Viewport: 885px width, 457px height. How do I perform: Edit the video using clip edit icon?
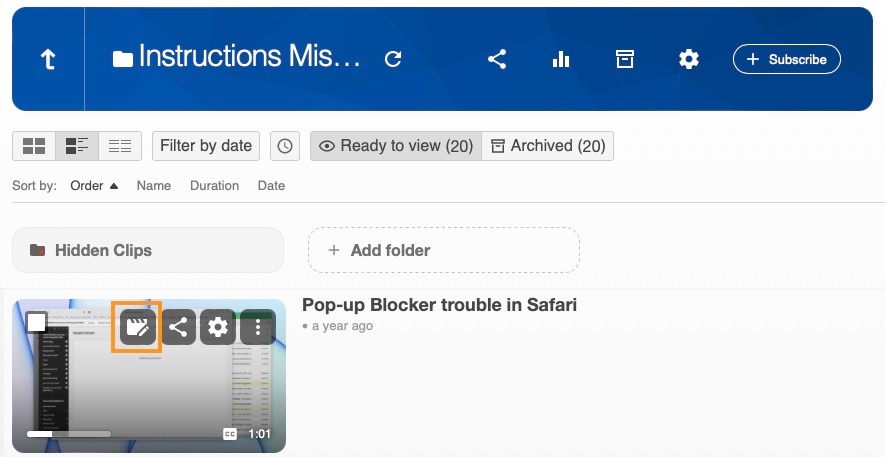pos(137,327)
